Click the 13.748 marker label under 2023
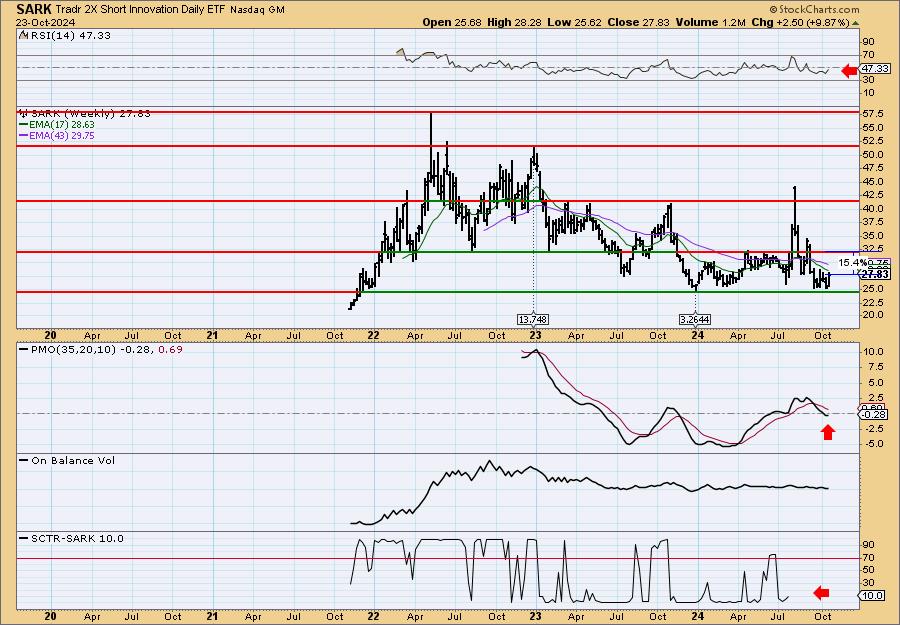The width and height of the screenshot is (900, 625). tap(533, 319)
